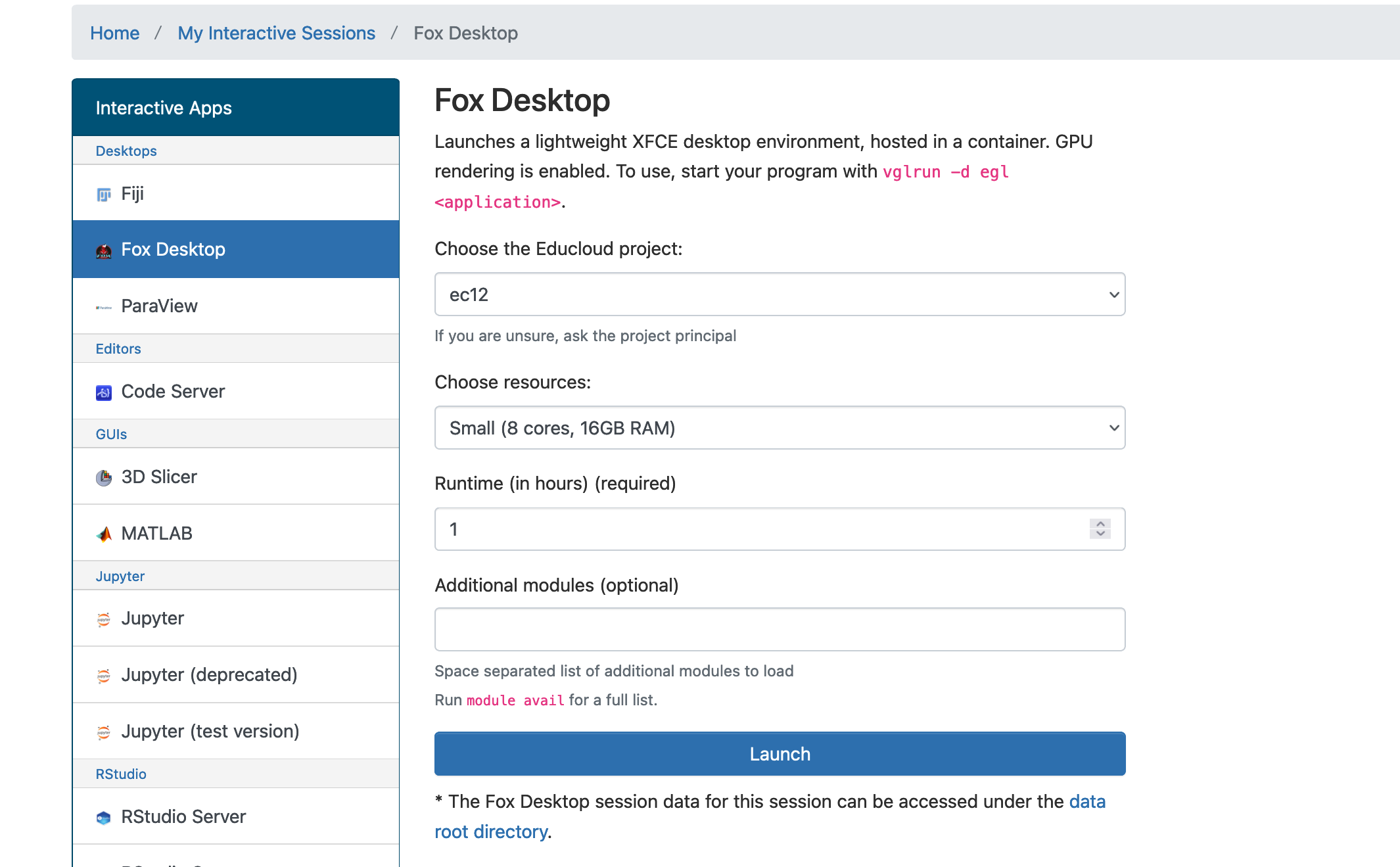Screen dimensions: 1400x867
Task: Click the MATLAB logo icon
Action: point(104,534)
